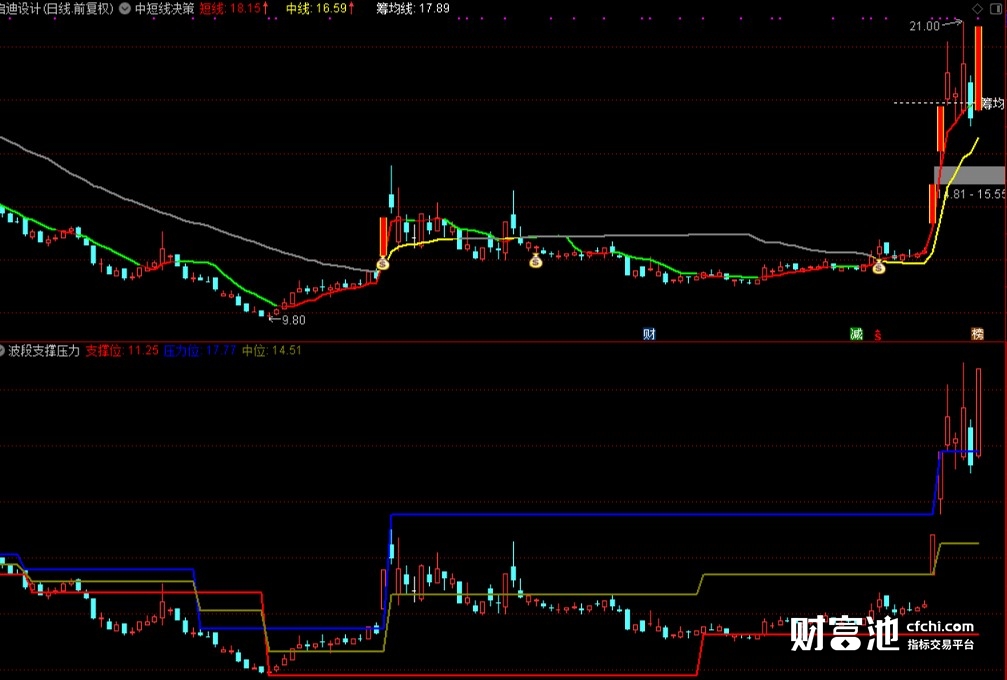Viewport: 1007px width, 680px height.
Task: Open the dropdown arrow beside 中短线决策
Action: click(x=125, y=9)
